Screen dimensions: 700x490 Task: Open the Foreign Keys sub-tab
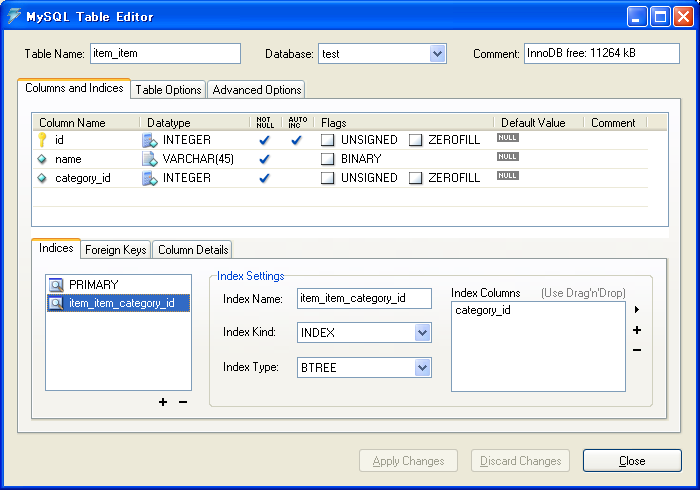point(116,249)
